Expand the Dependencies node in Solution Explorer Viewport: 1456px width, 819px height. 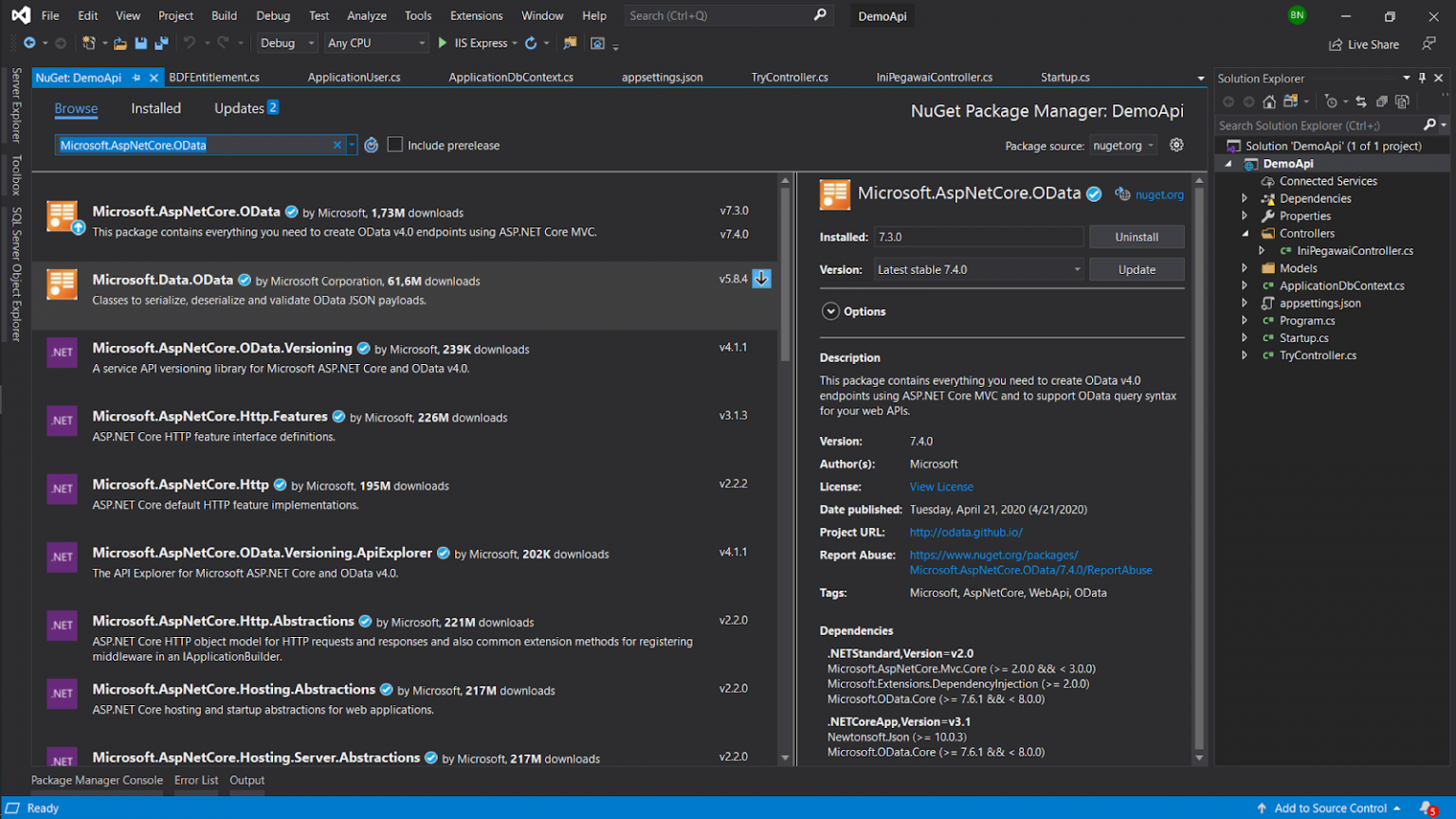click(x=1245, y=198)
